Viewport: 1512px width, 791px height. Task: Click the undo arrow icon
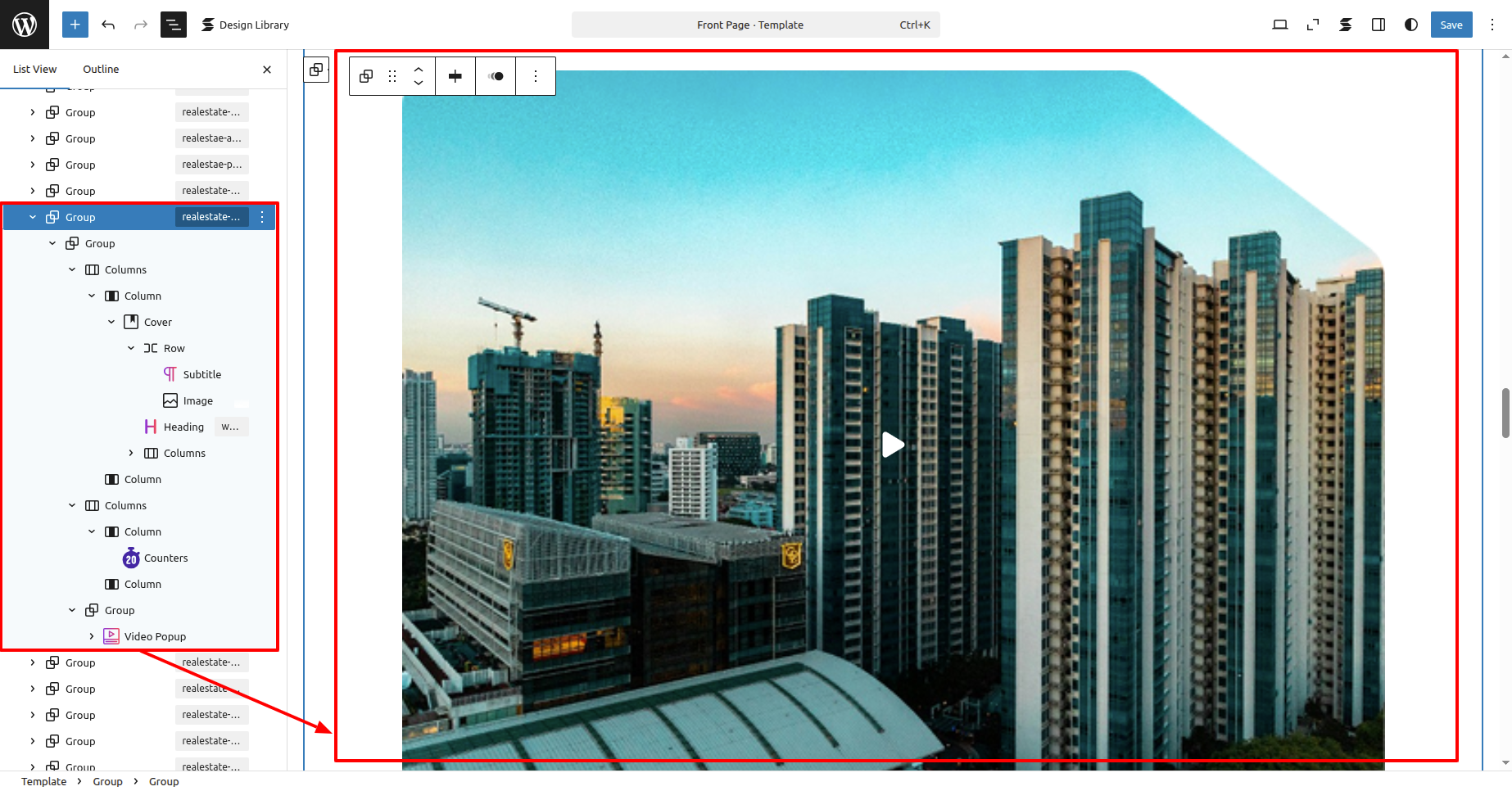tap(108, 25)
